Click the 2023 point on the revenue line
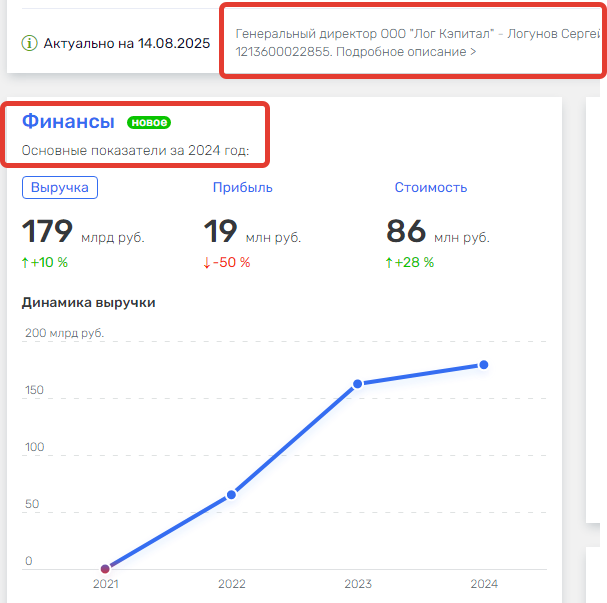Viewport: 607px width, 603px height. [x=357, y=384]
